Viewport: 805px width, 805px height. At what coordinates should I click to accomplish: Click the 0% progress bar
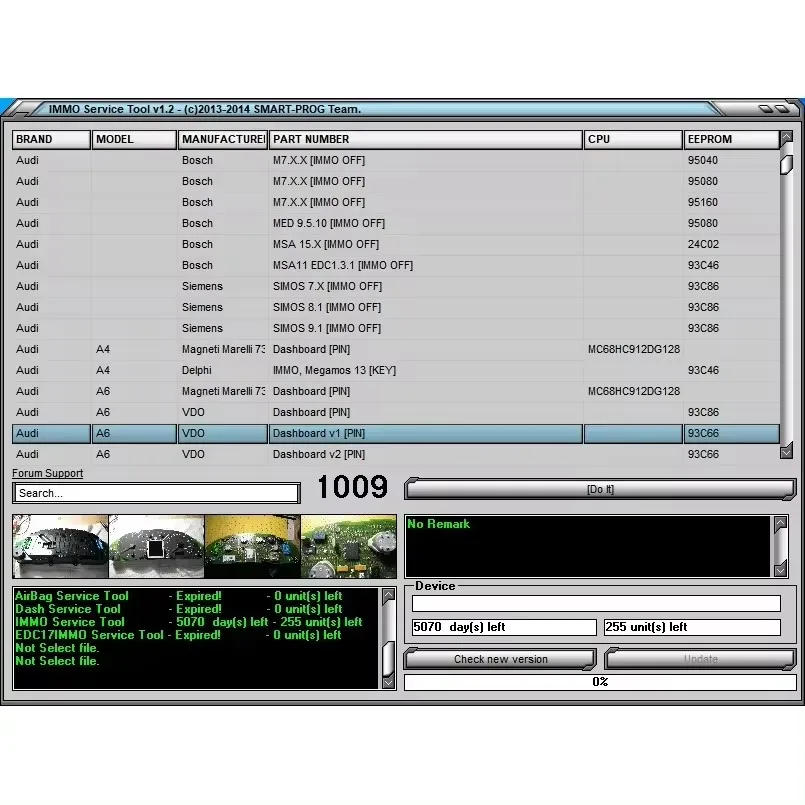[599, 681]
